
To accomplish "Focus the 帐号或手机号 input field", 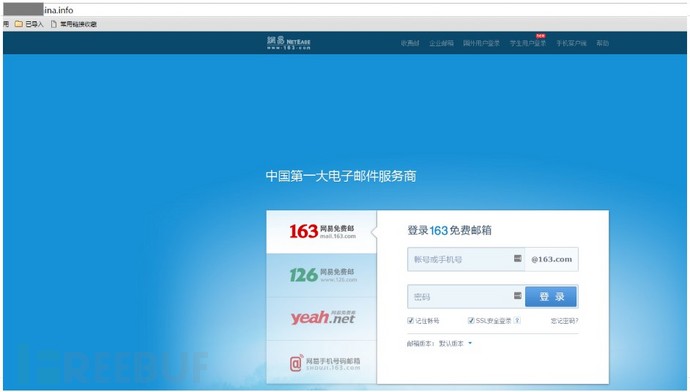I will pyautogui.click(x=466, y=259).
